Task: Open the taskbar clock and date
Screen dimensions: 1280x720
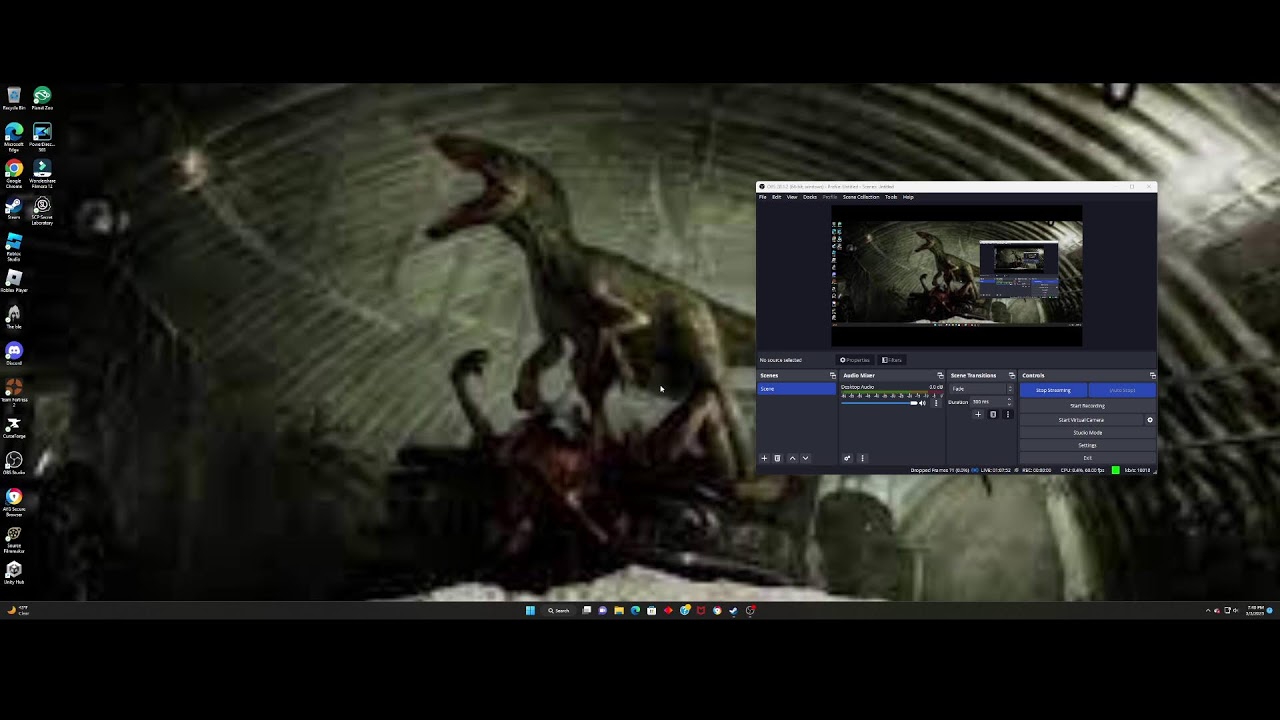Action: pos(1255,610)
